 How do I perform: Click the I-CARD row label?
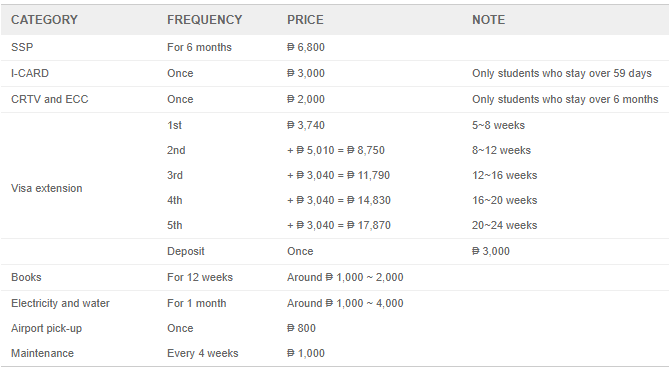coord(30,73)
